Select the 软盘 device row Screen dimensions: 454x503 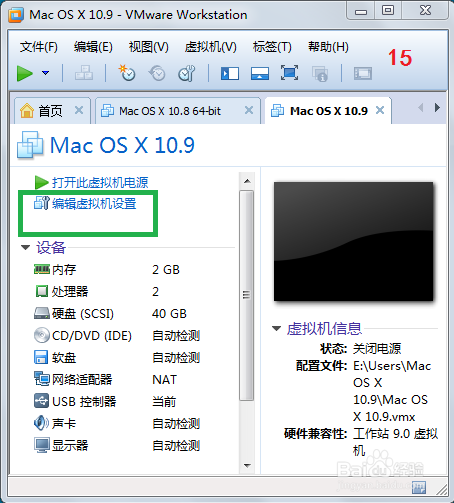pyautogui.click(x=117, y=358)
